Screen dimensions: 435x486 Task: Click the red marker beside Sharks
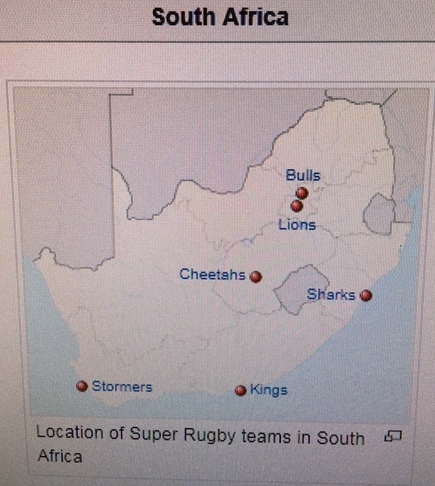(x=366, y=295)
